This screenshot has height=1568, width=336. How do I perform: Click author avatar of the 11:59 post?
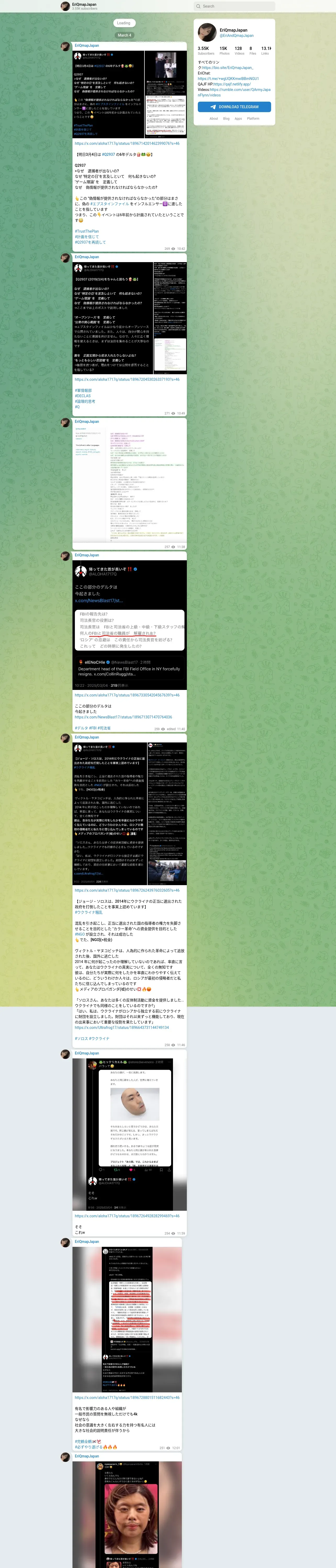tap(65, 1054)
